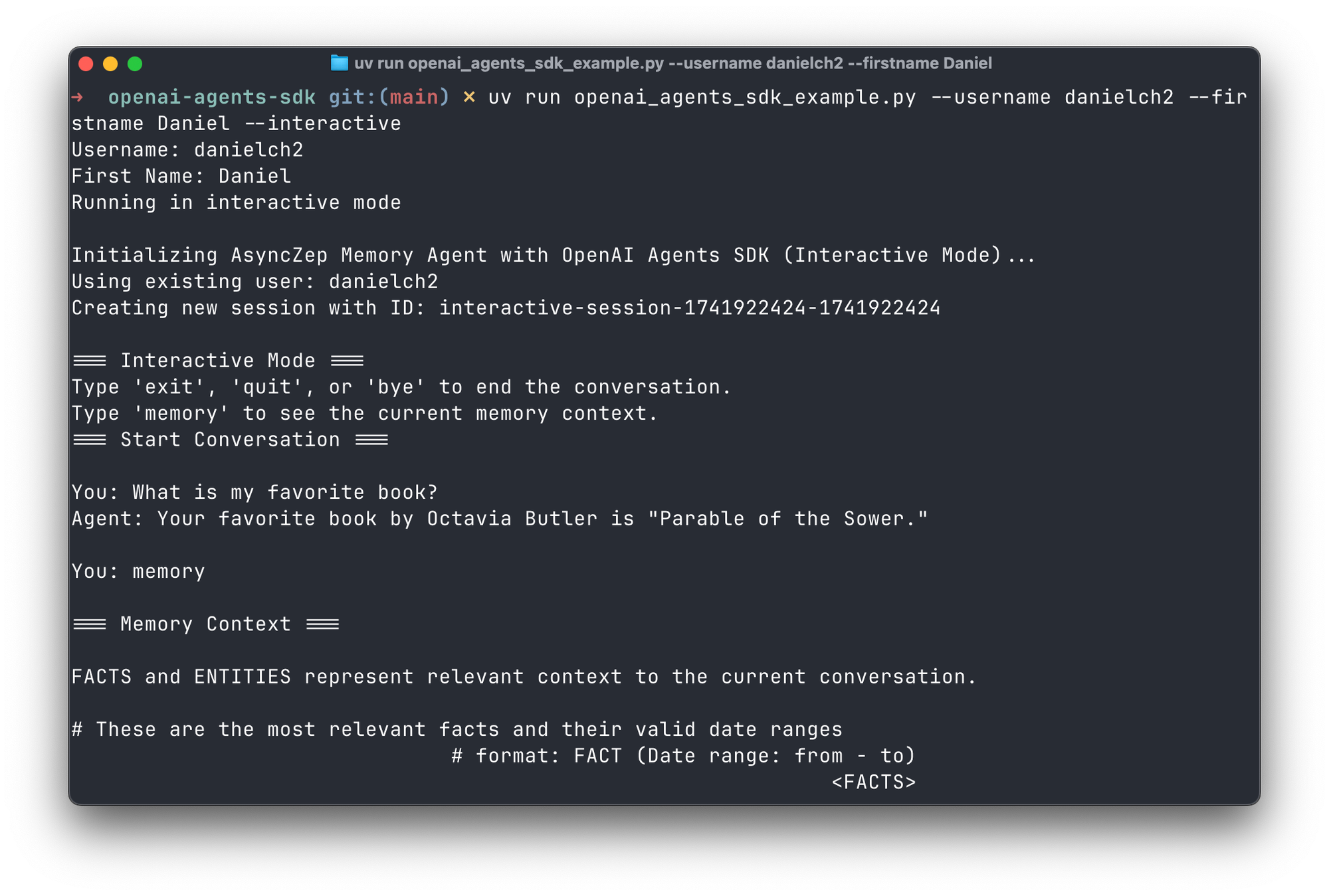Click the orange arrow prompt symbol
The height and width of the screenshot is (896, 1329).
[x=78, y=97]
